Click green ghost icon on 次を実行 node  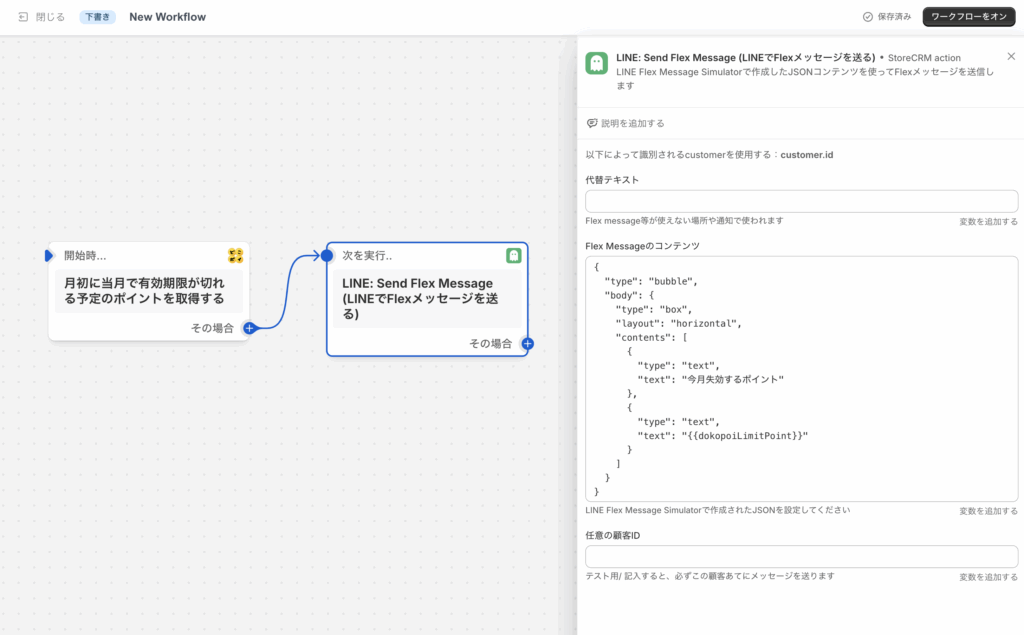coord(513,256)
